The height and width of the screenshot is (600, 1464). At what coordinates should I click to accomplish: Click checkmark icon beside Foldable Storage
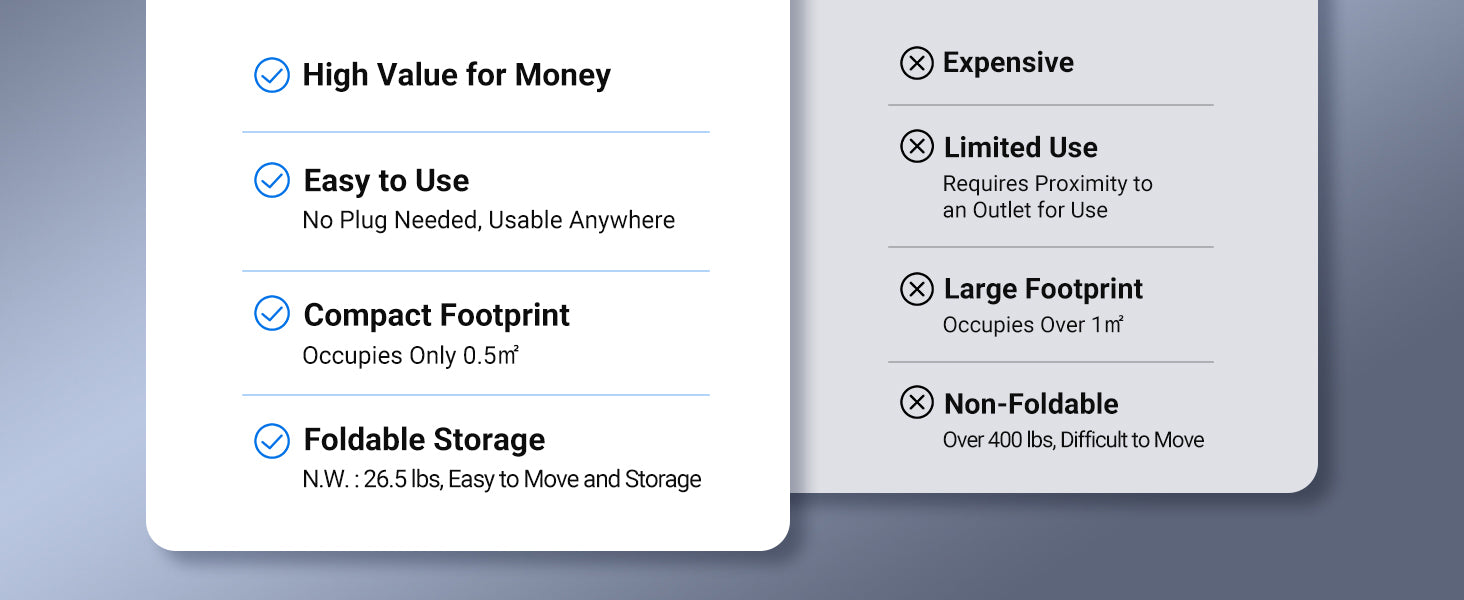[x=272, y=440]
